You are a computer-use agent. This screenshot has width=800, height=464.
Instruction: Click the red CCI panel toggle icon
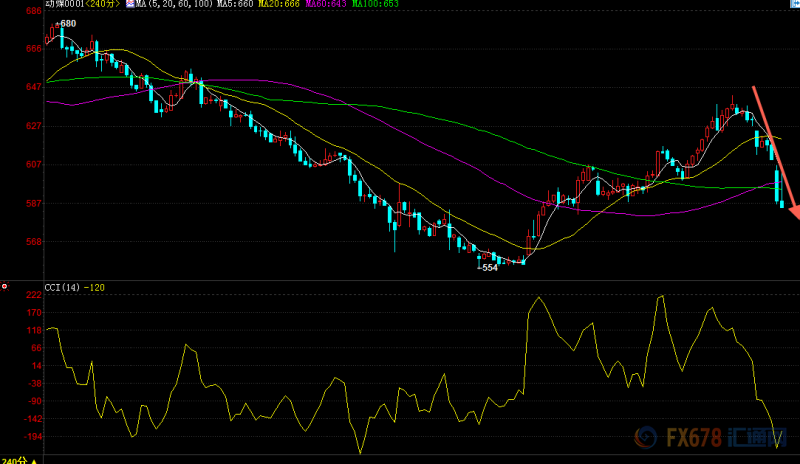(x=5, y=286)
